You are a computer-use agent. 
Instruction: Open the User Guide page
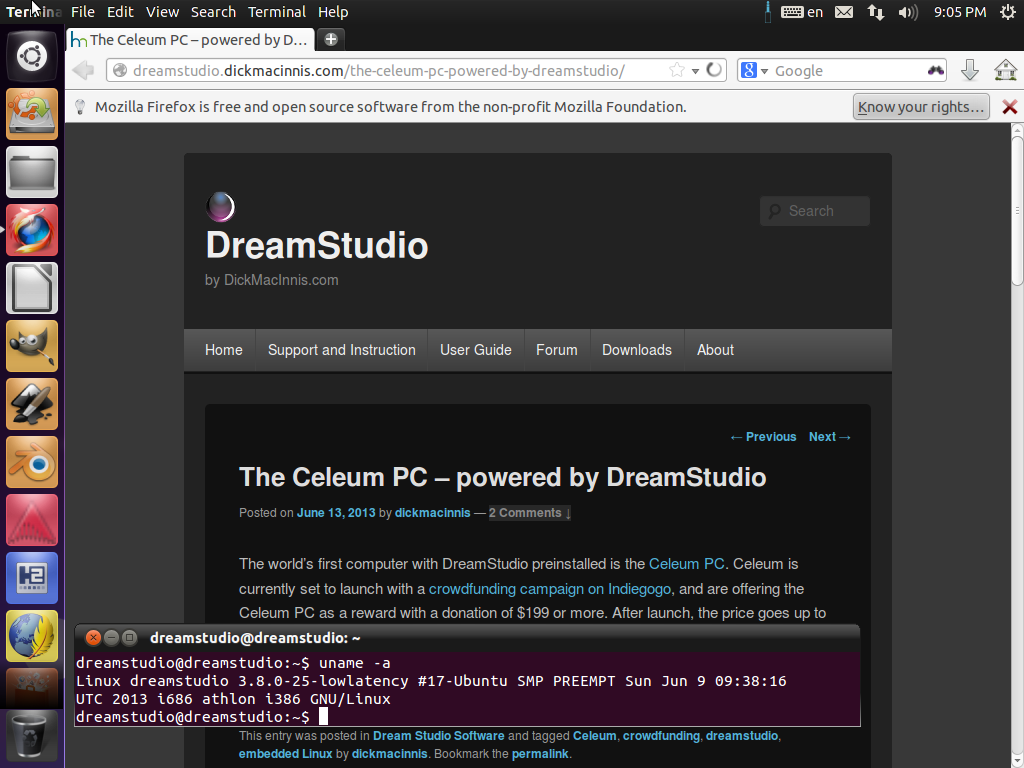475,350
